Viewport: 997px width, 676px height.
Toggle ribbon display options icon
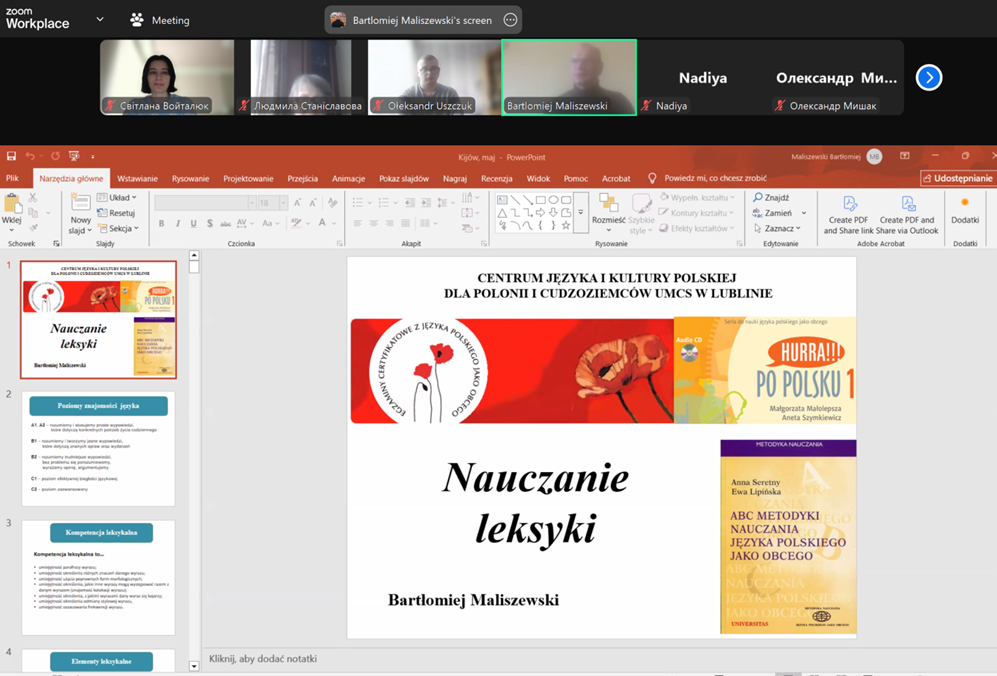[905, 156]
